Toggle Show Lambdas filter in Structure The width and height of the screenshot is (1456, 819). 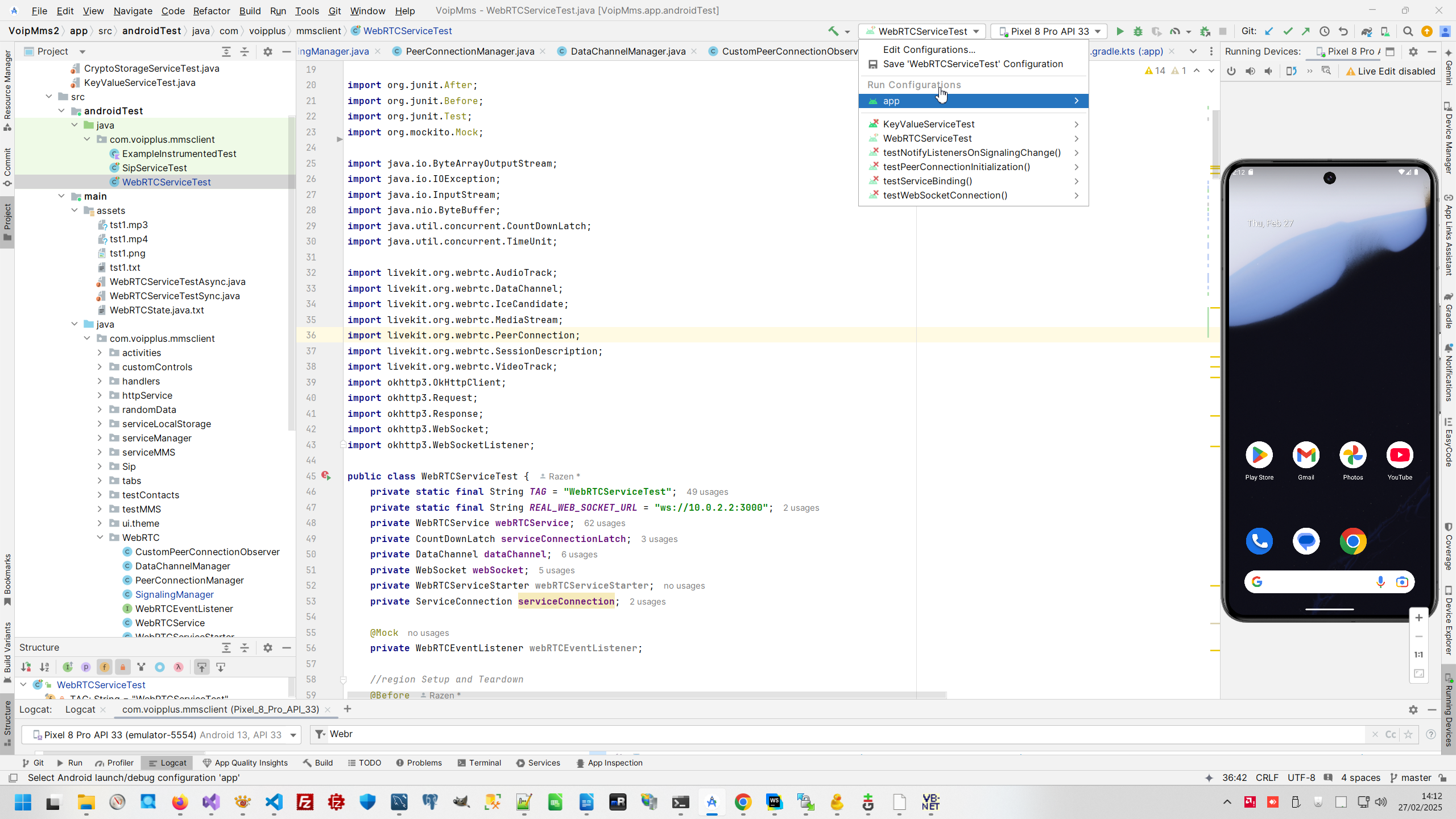click(x=179, y=667)
